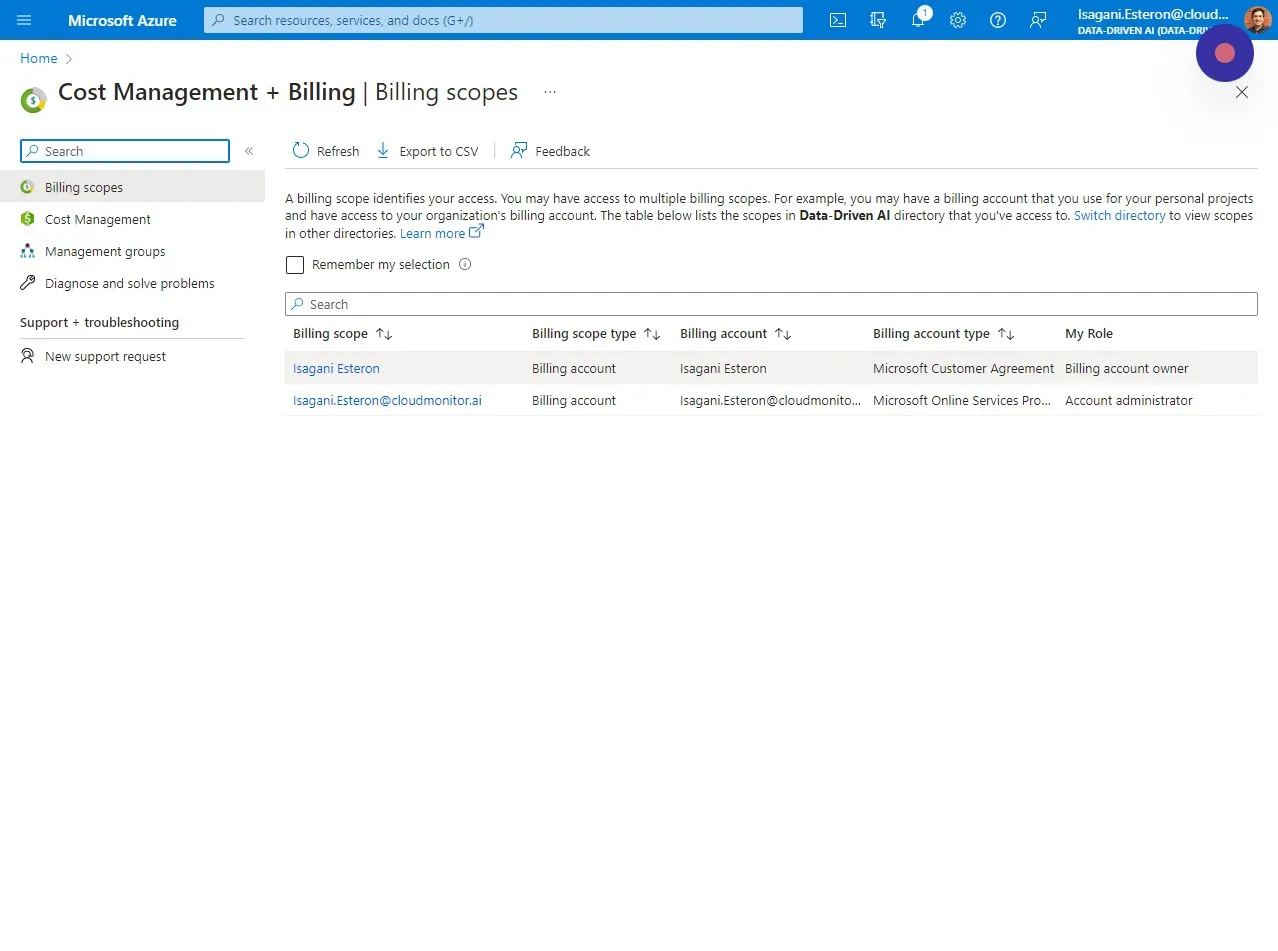This screenshot has height=951, width=1278.
Task: Click the Cost Management sidebar icon
Action: (x=27, y=219)
